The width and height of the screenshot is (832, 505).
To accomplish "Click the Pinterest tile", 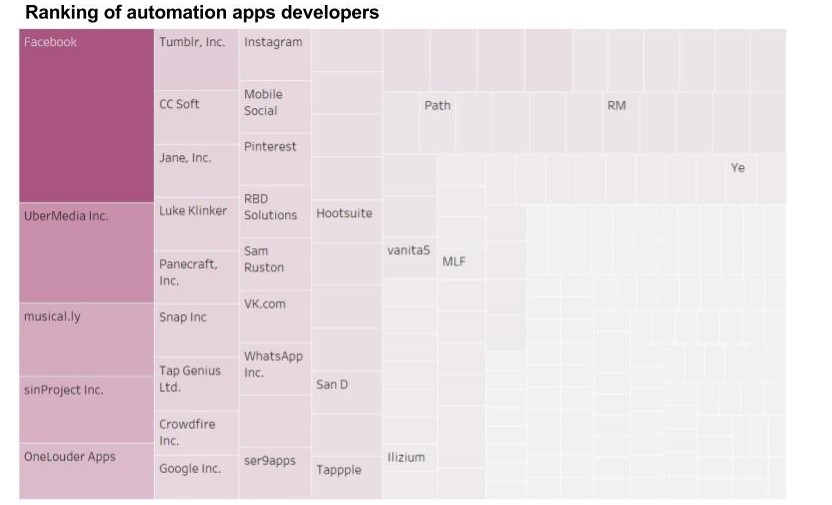I will click(x=275, y=159).
